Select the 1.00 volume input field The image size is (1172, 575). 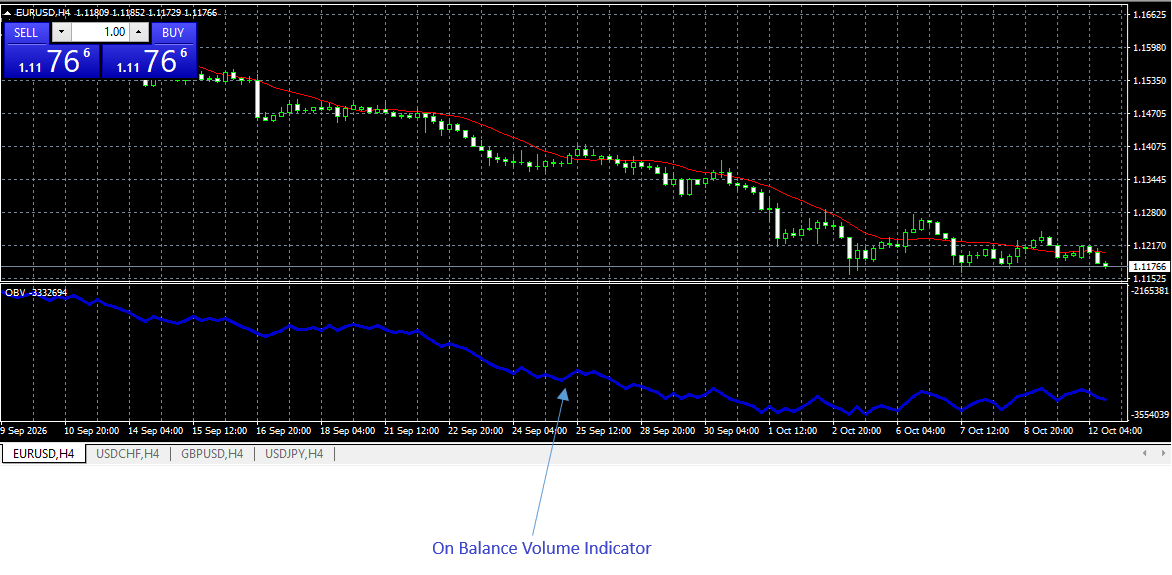101,32
